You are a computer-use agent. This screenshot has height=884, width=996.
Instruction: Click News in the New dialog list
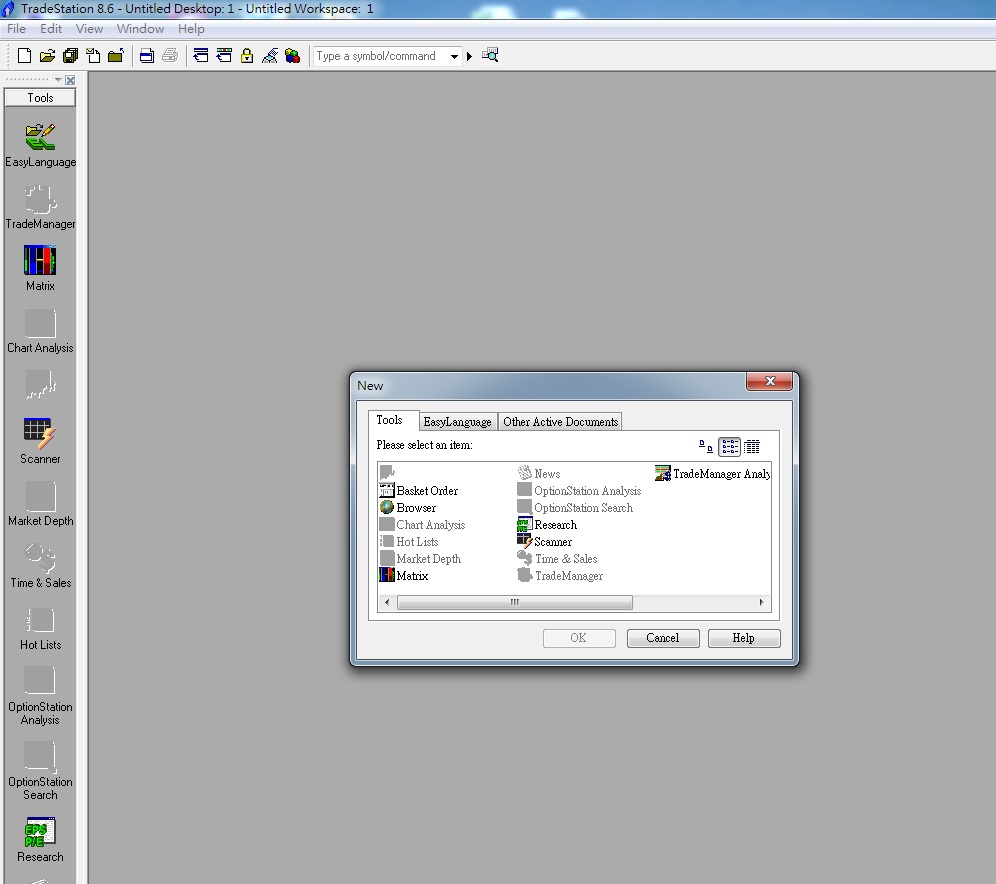539,474
